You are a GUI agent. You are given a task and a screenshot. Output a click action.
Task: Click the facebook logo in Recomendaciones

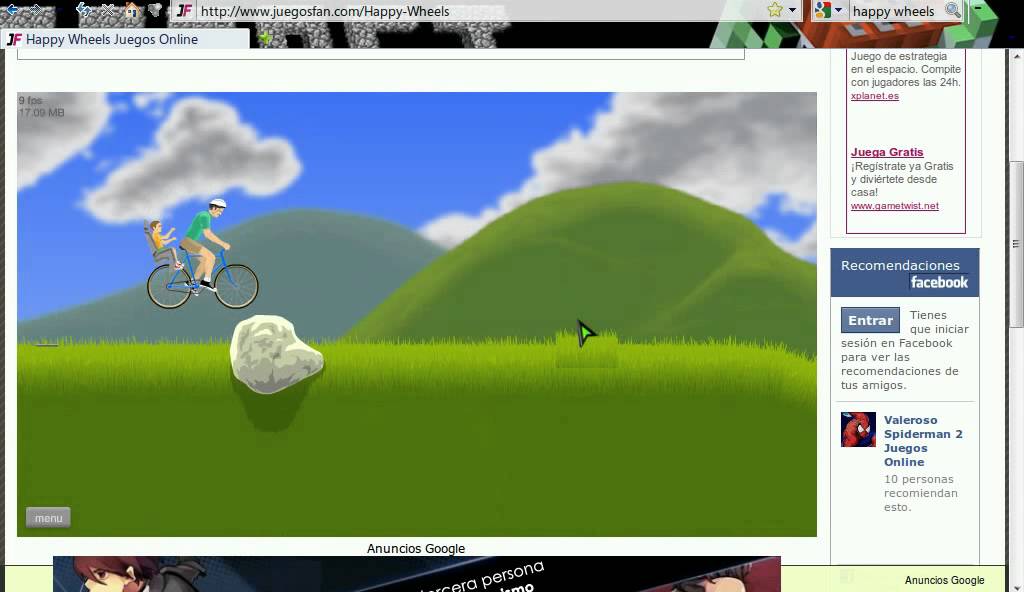pos(939,282)
